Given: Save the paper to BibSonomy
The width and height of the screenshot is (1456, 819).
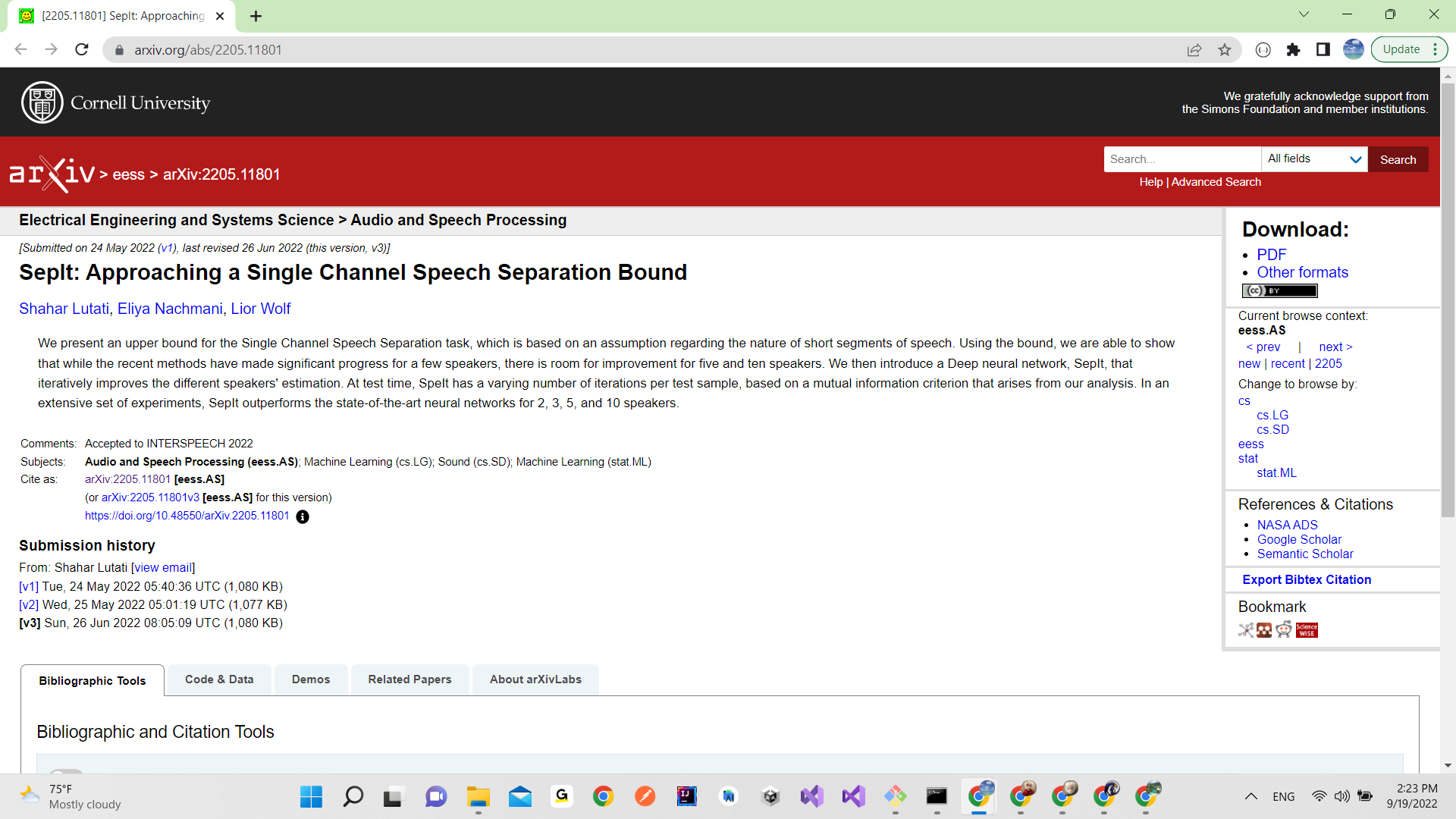Looking at the screenshot, I should (x=1246, y=630).
